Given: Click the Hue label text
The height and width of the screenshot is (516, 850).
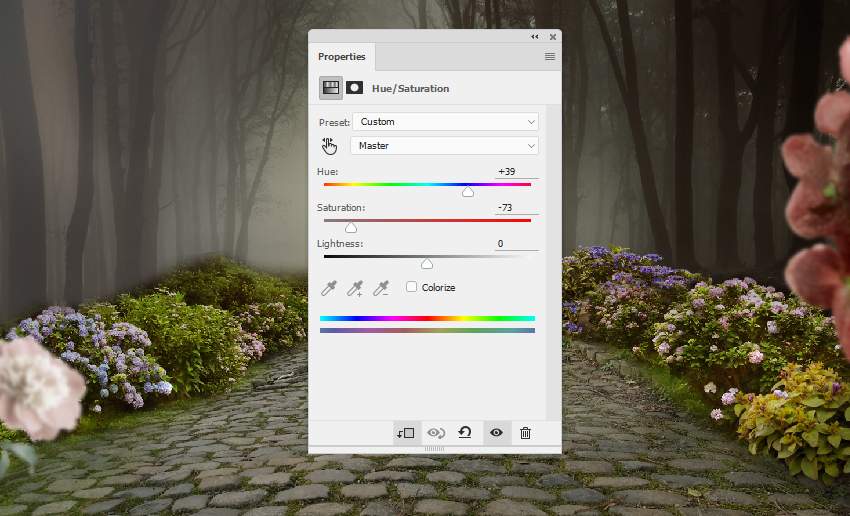Looking at the screenshot, I should click(327, 171).
